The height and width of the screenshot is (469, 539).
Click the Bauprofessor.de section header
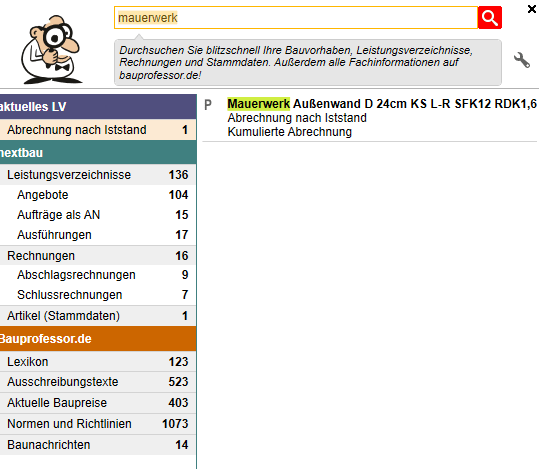click(x=98, y=339)
